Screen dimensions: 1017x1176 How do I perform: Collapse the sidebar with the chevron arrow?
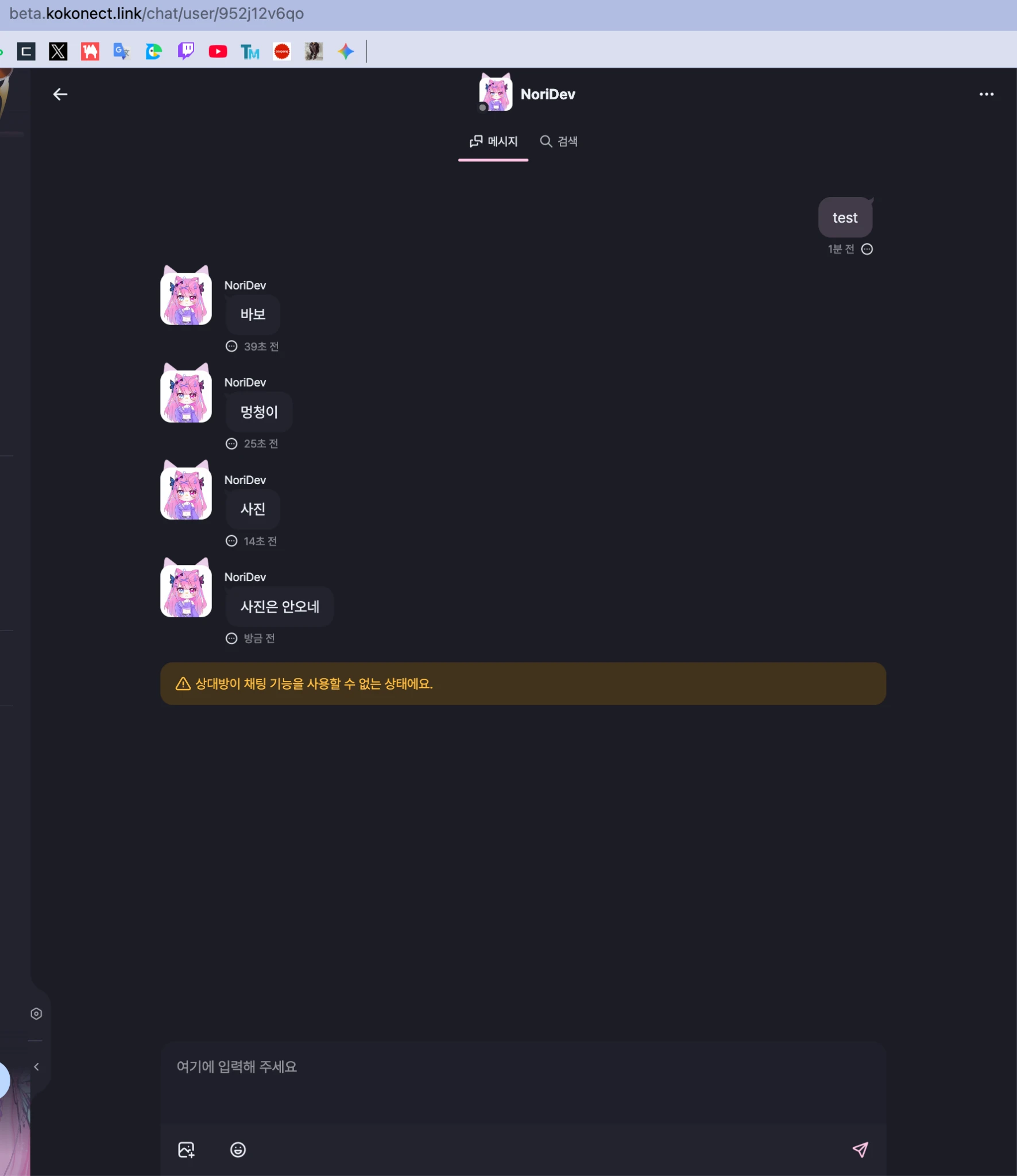coord(36,1066)
